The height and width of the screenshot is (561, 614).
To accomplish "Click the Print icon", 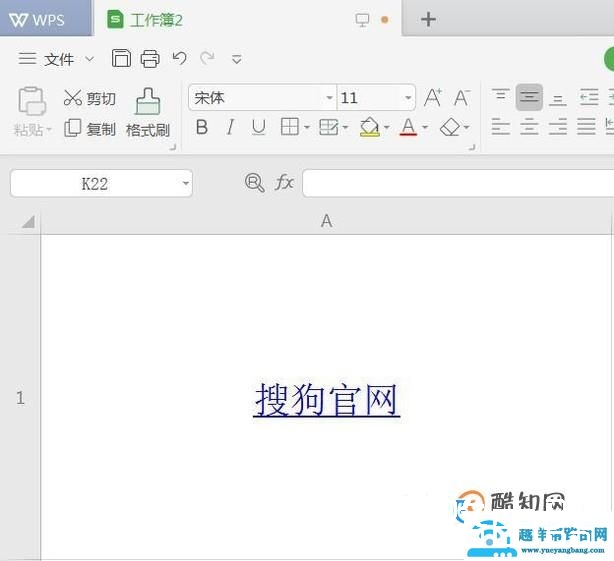I will click(150, 59).
